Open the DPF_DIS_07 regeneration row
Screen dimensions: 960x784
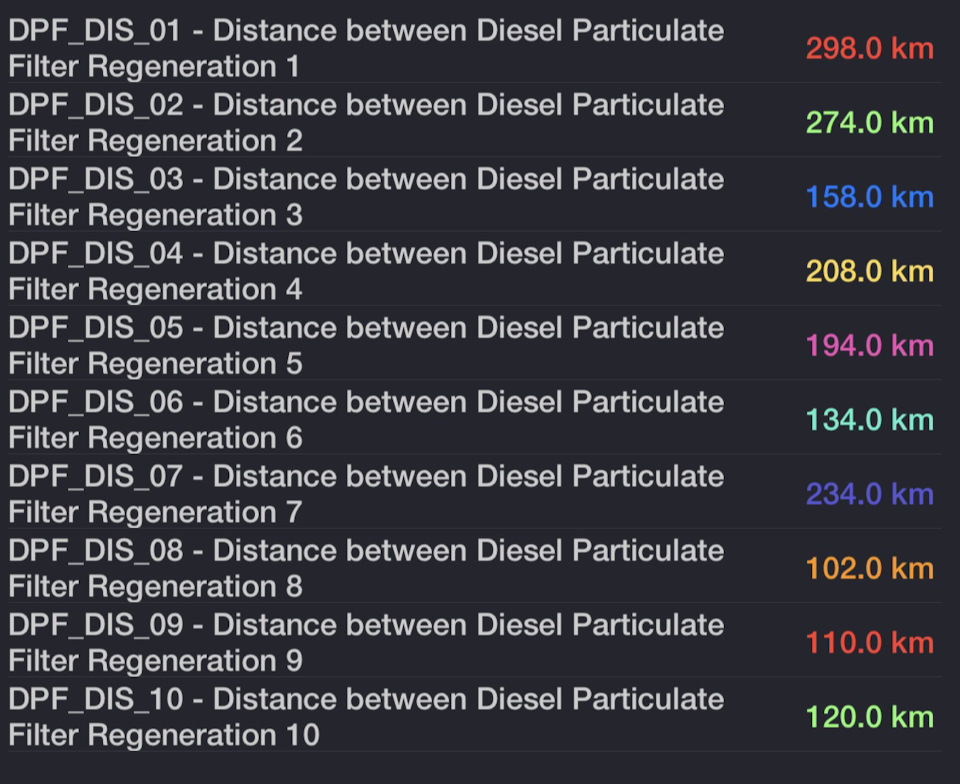click(x=366, y=494)
